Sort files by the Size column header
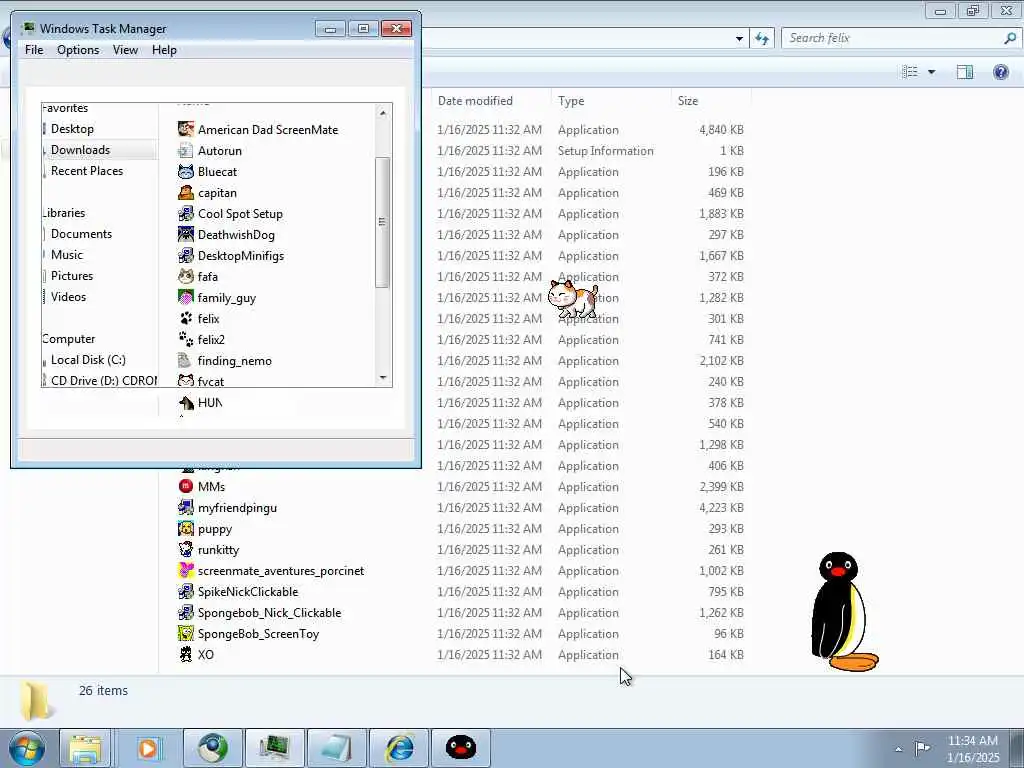This screenshot has width=1024, height=768. [688, 101]
